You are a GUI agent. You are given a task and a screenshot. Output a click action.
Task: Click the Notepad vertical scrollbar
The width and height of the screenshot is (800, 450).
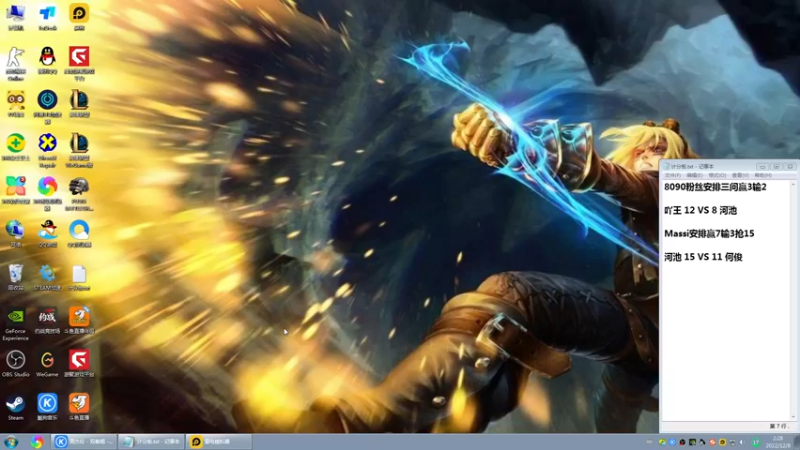[793, 301]
